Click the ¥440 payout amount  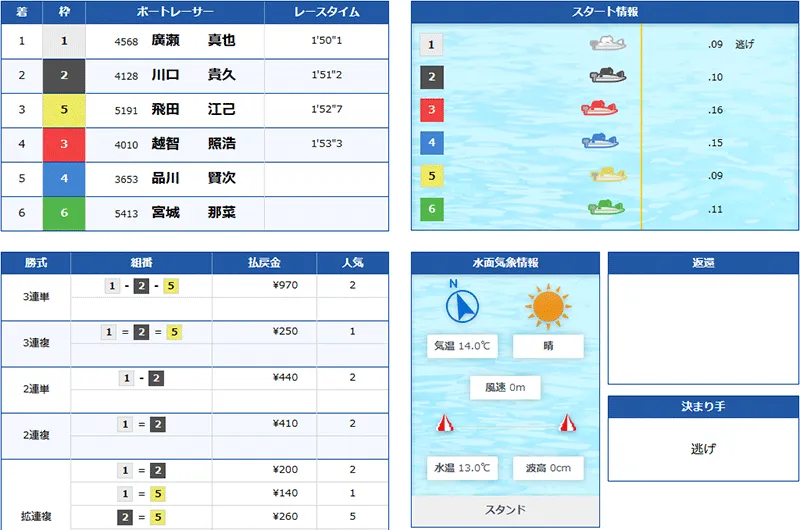coord(285,377)
